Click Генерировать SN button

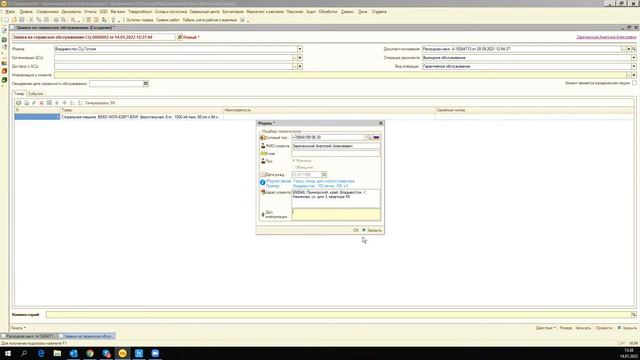[x=100, y=103]
